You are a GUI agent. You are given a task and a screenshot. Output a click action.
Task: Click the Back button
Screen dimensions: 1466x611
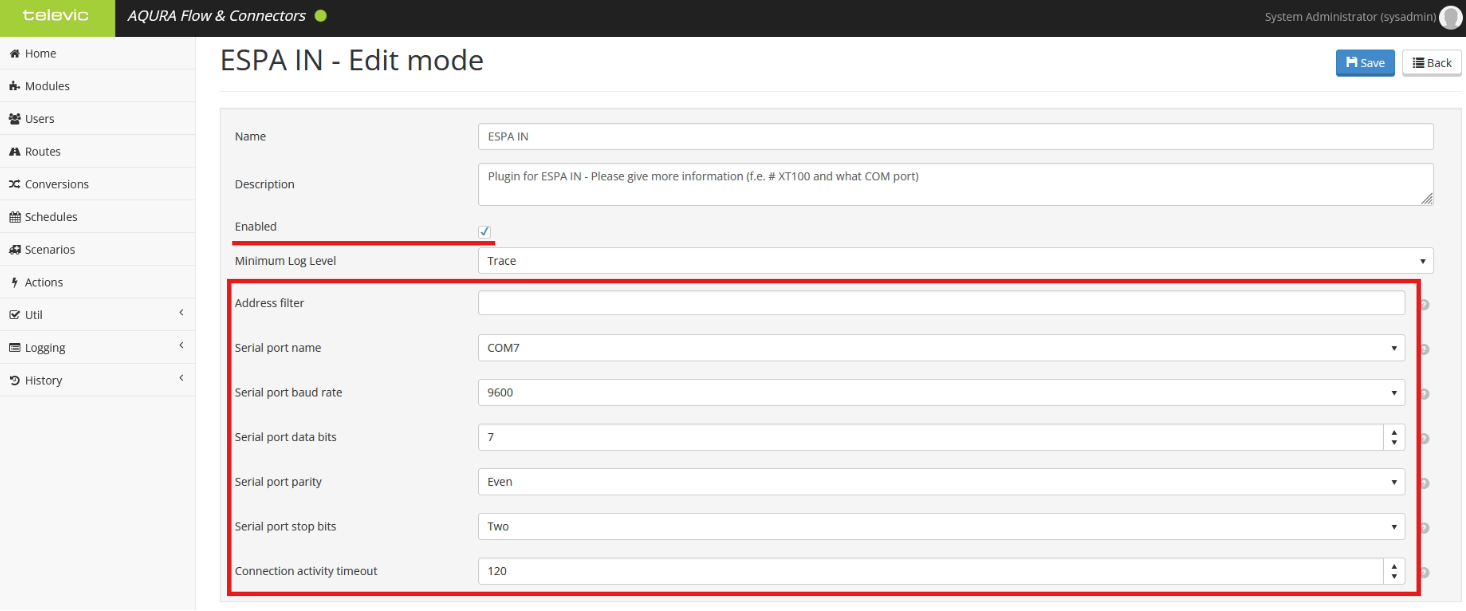click(1431, 63)
